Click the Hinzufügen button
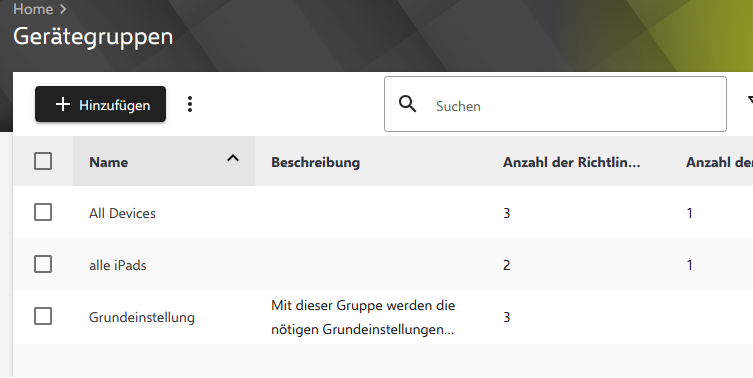 coord(100,104)
